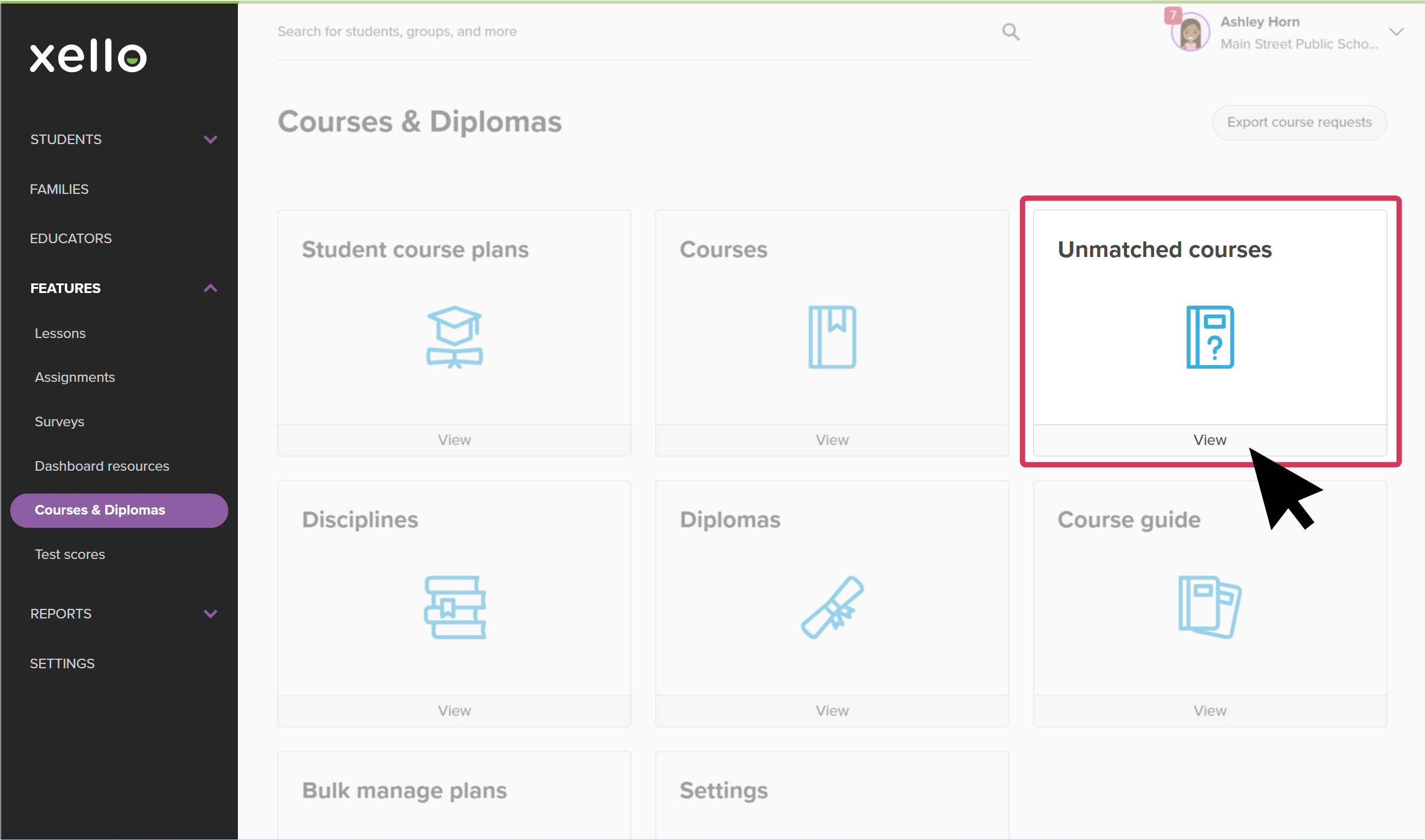
Task: Open the Unmatched courses notebook icon
Action: (1210, 337)
